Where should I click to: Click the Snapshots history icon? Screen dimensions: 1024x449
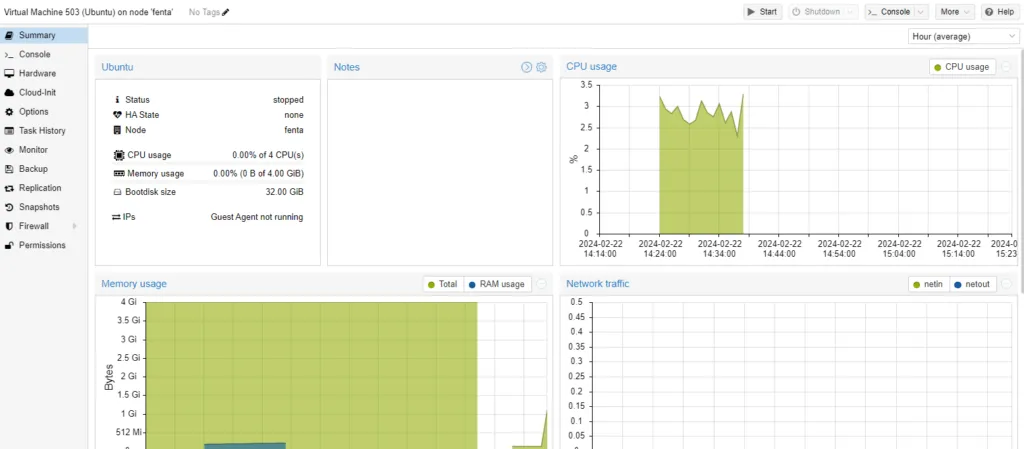coord(9,207)
